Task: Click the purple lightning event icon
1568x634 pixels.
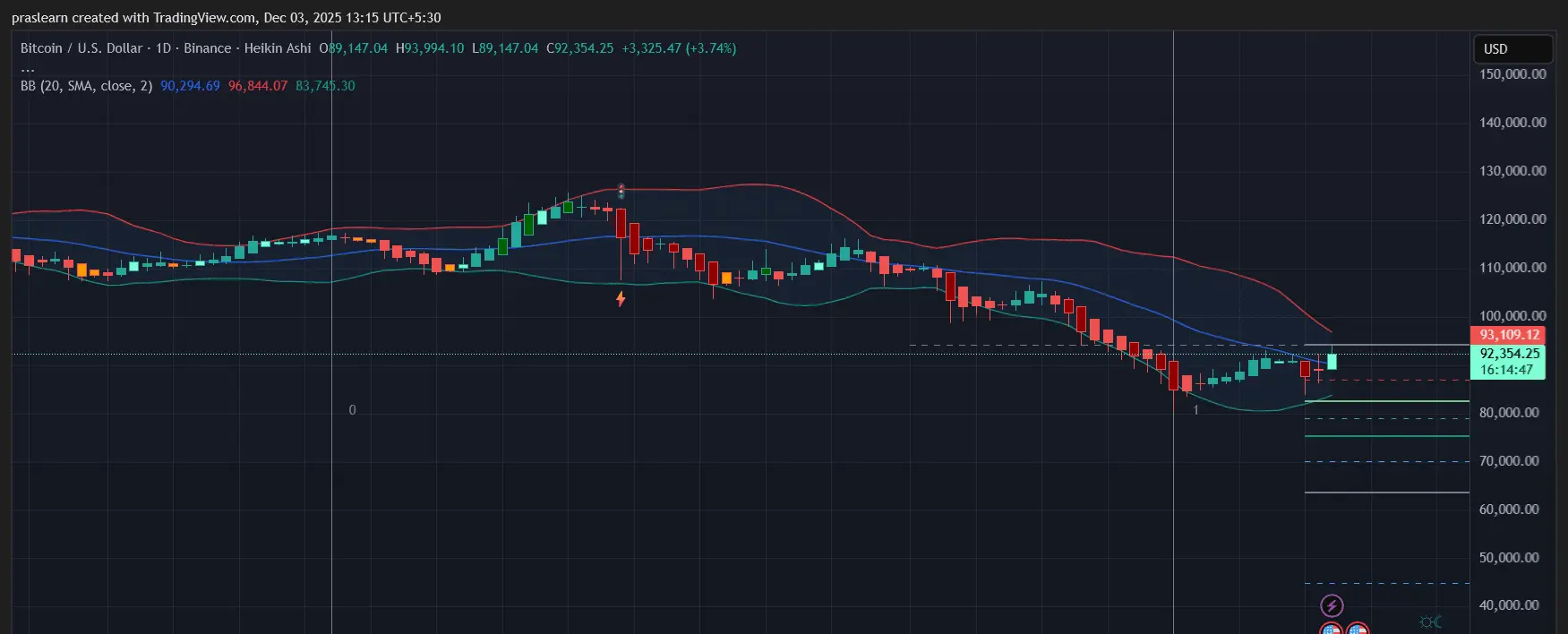Action: click(1332, 606)
